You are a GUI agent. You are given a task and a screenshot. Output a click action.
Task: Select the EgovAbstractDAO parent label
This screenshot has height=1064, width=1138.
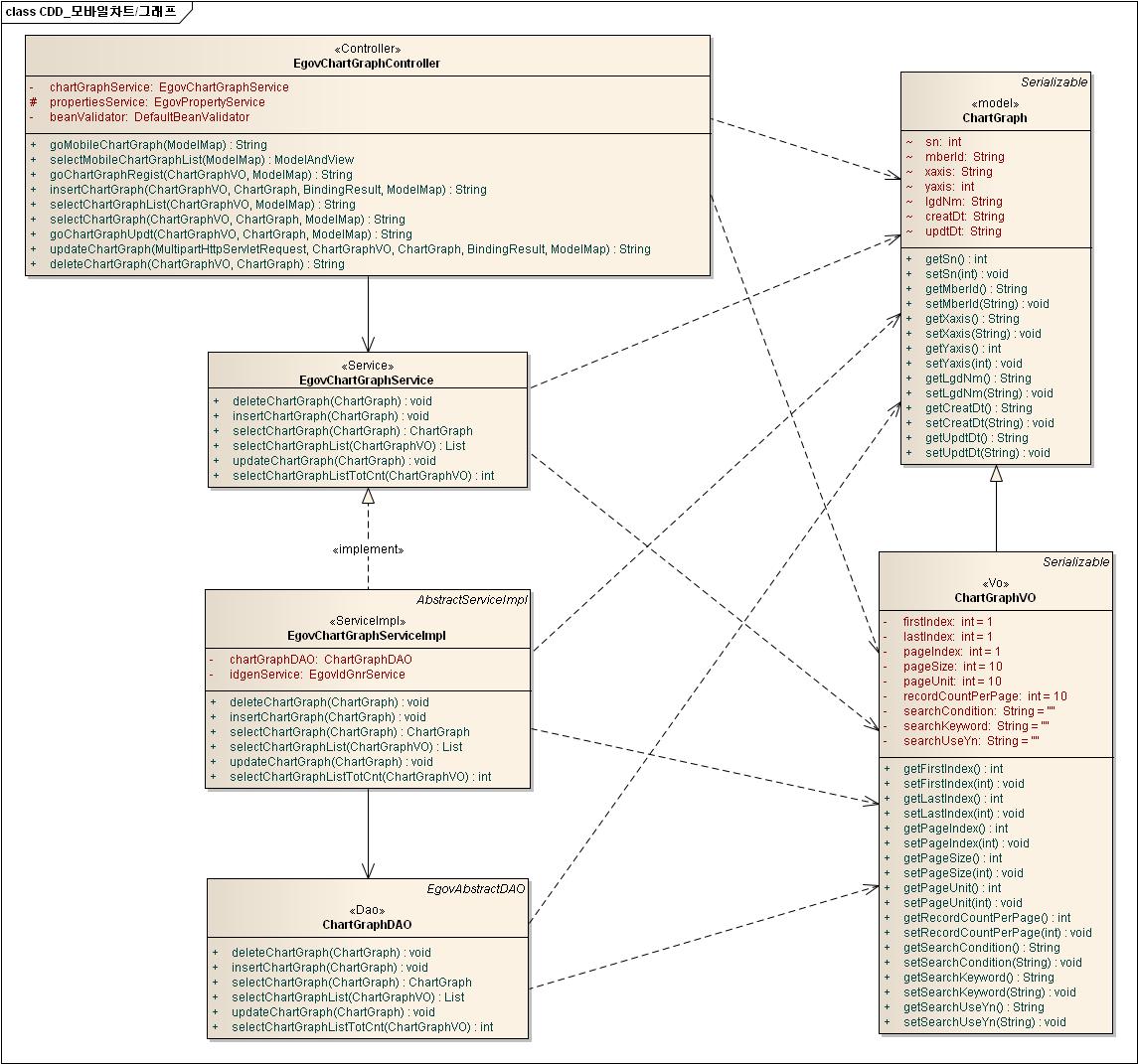click(476, 888)
